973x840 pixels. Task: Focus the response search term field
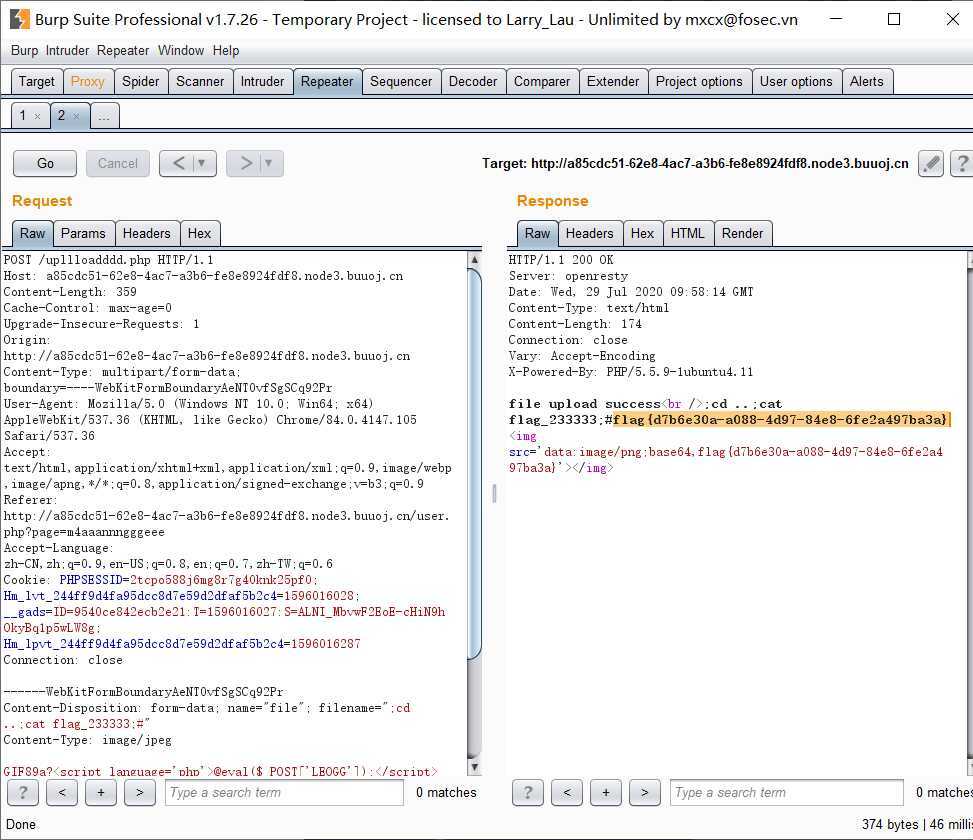pyautogui.click(x=787, y=792)
